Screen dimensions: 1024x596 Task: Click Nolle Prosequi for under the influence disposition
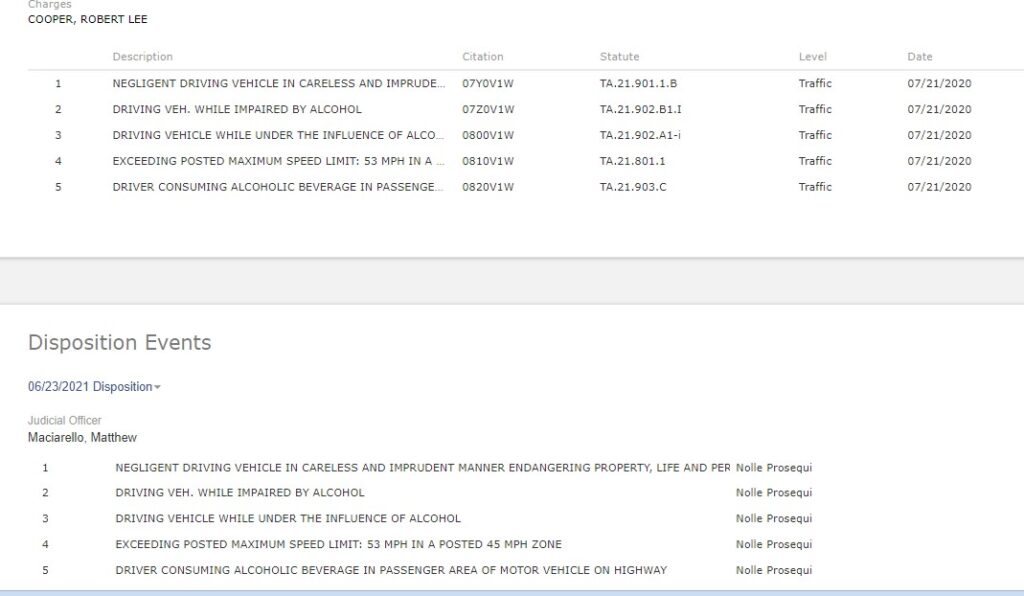pyautogui.click(x=774, y=518)
